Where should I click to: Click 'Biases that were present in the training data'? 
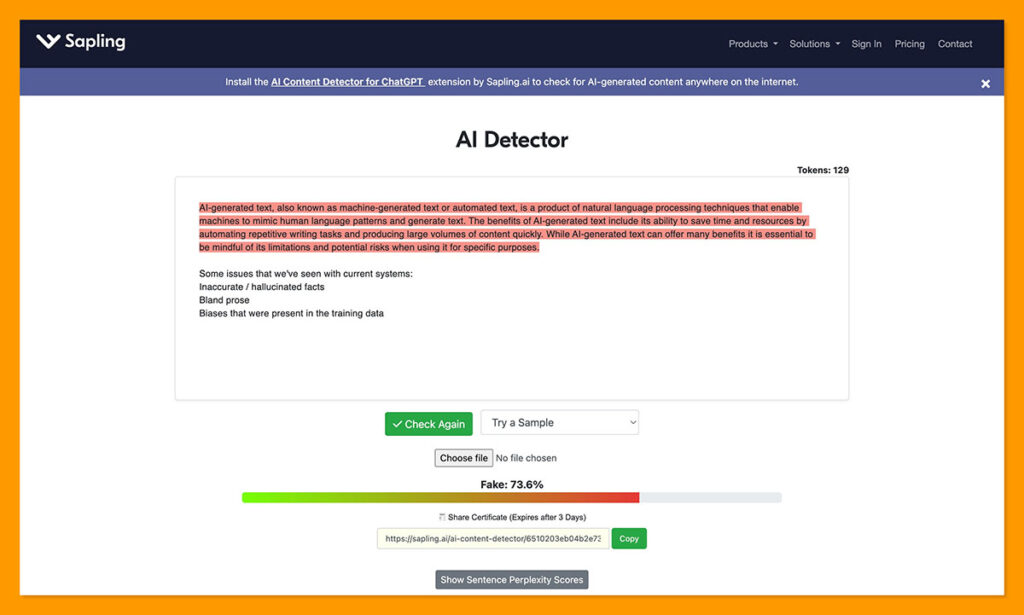291,313
